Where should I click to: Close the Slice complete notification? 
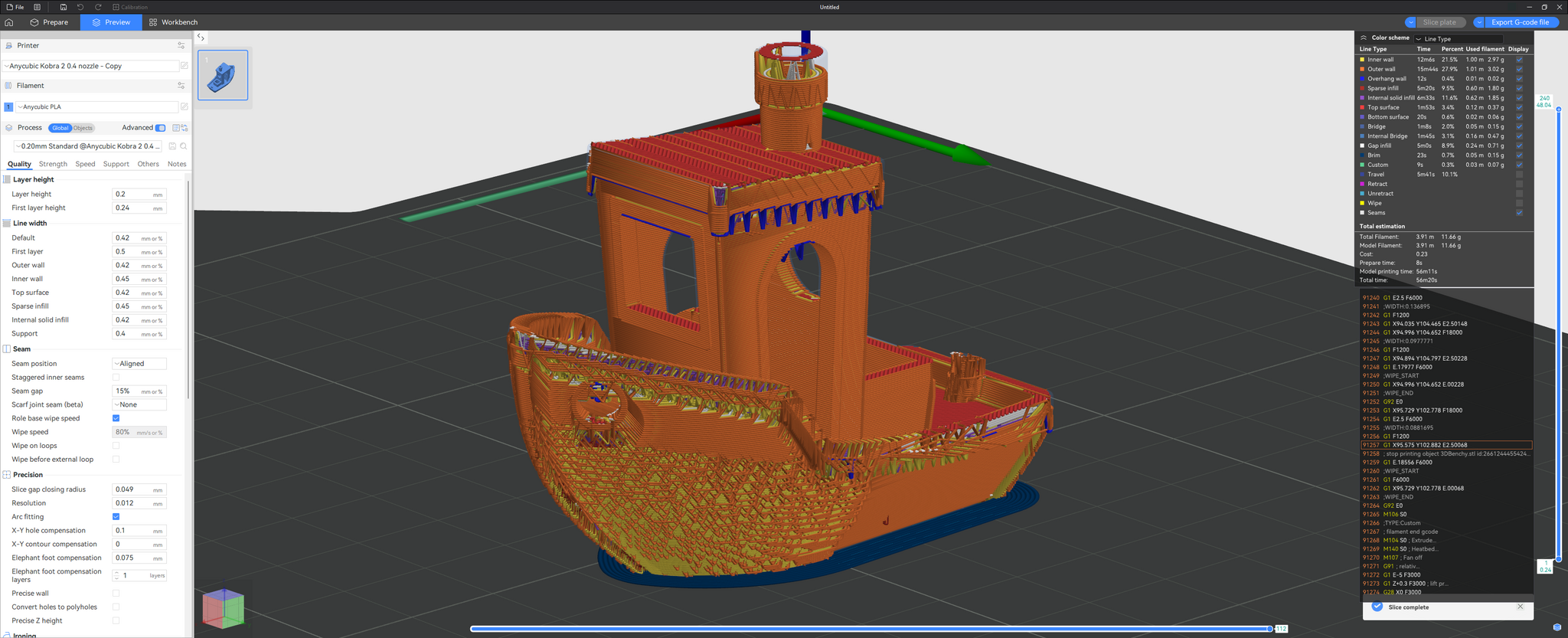click(x=1521, y=607)
